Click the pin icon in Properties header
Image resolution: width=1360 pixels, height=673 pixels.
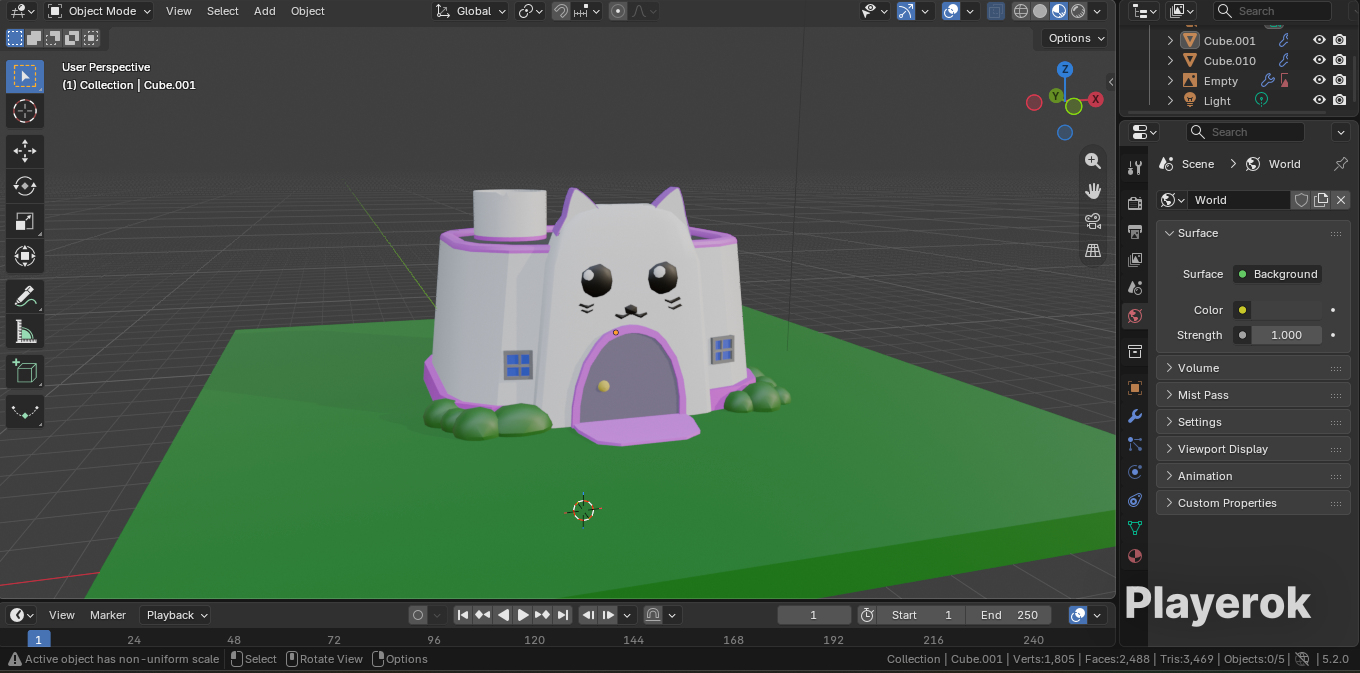coord(1341,164)
